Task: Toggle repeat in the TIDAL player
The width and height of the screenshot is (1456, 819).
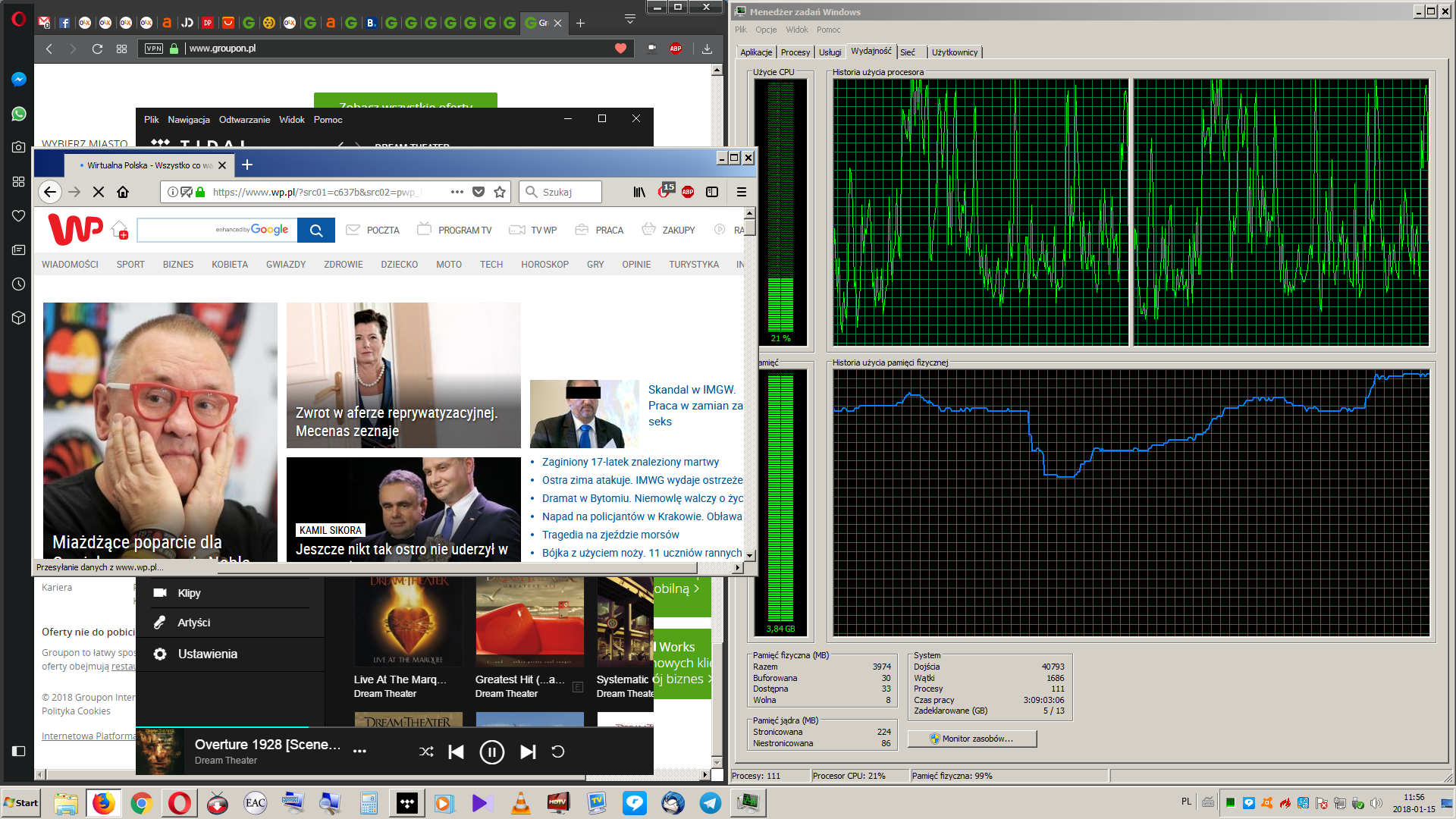Action: [557, 752]
